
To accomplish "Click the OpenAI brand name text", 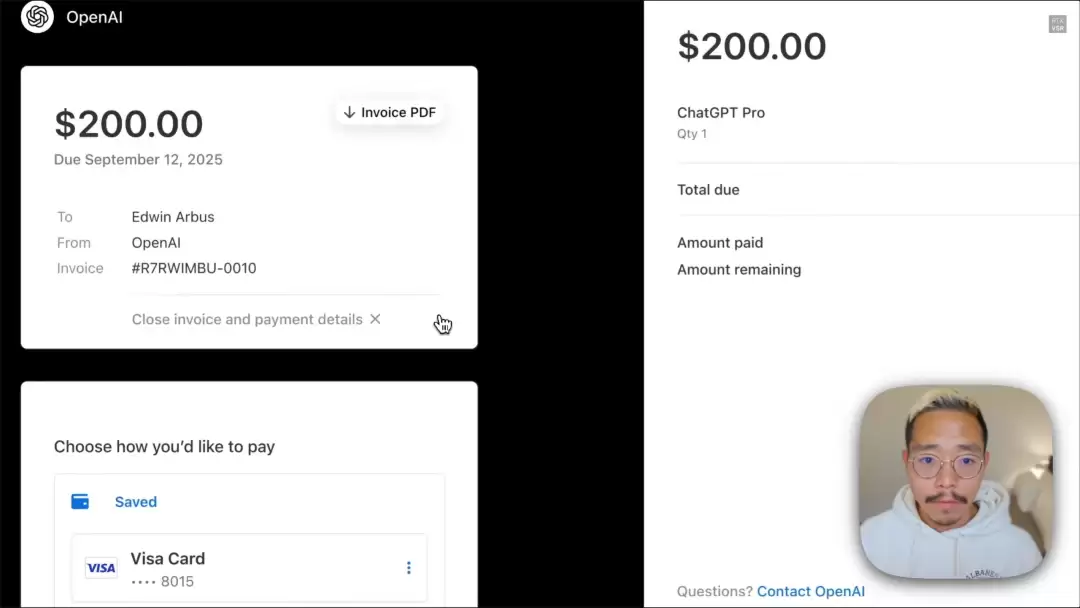I will pos(94,17).
